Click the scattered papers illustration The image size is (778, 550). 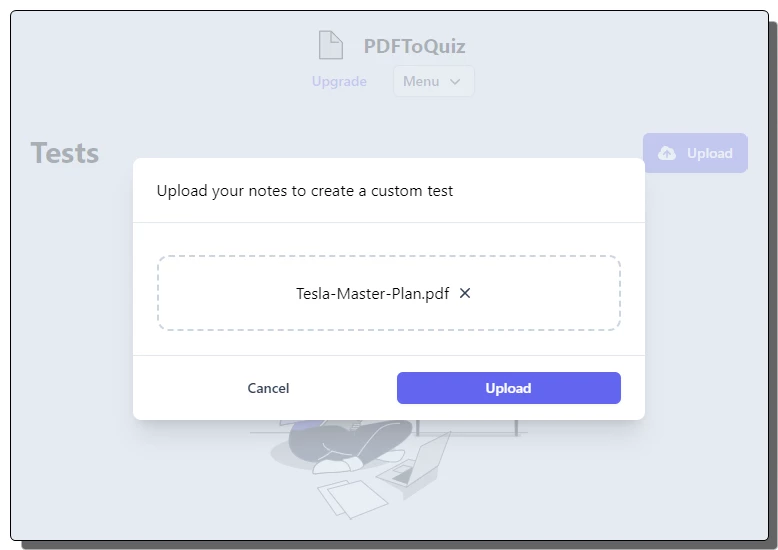coord(352,499)
